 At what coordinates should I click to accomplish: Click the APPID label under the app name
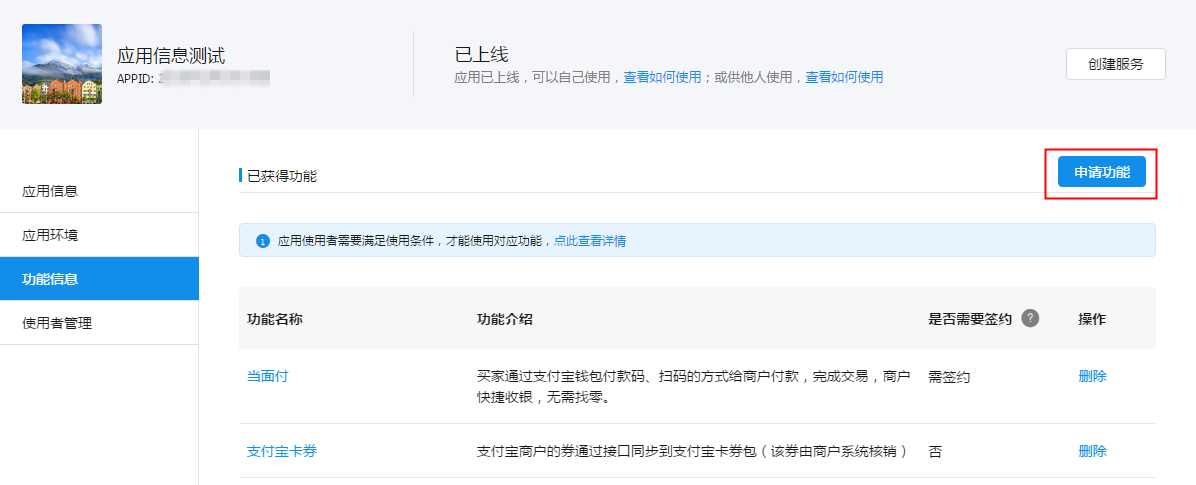tap(137, 78)
